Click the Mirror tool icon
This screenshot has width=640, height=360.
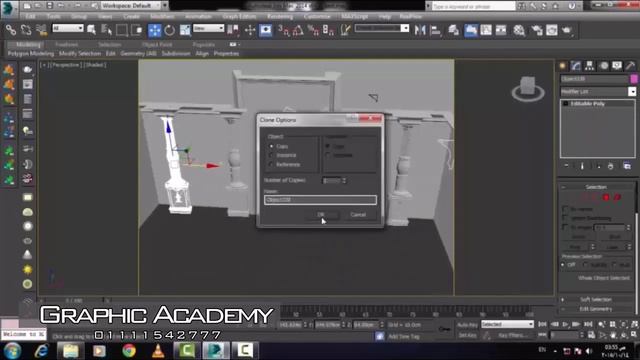pyautogui.click(x=420, y=30)
